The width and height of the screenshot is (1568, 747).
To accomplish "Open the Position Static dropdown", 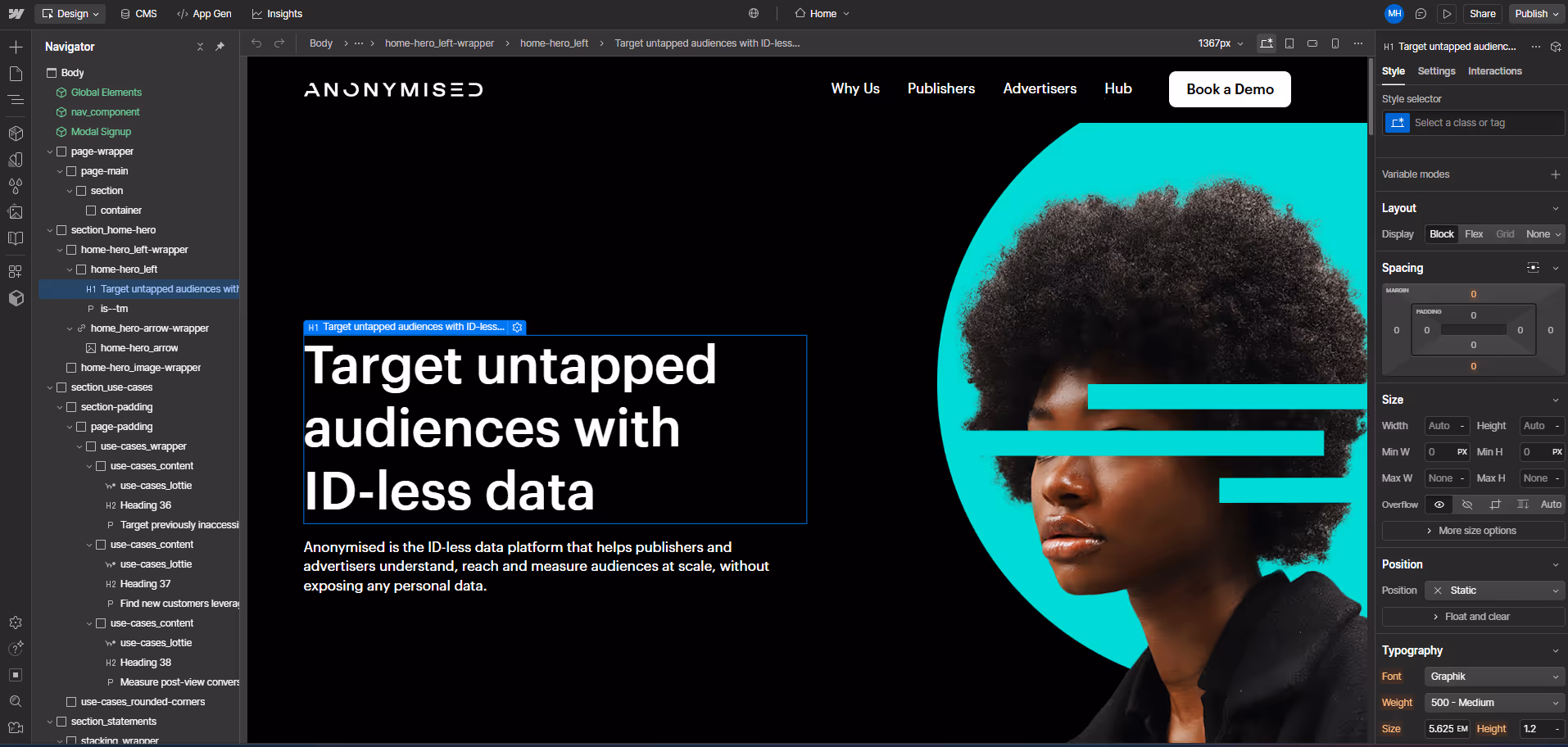I will [x=1494, y=591].
